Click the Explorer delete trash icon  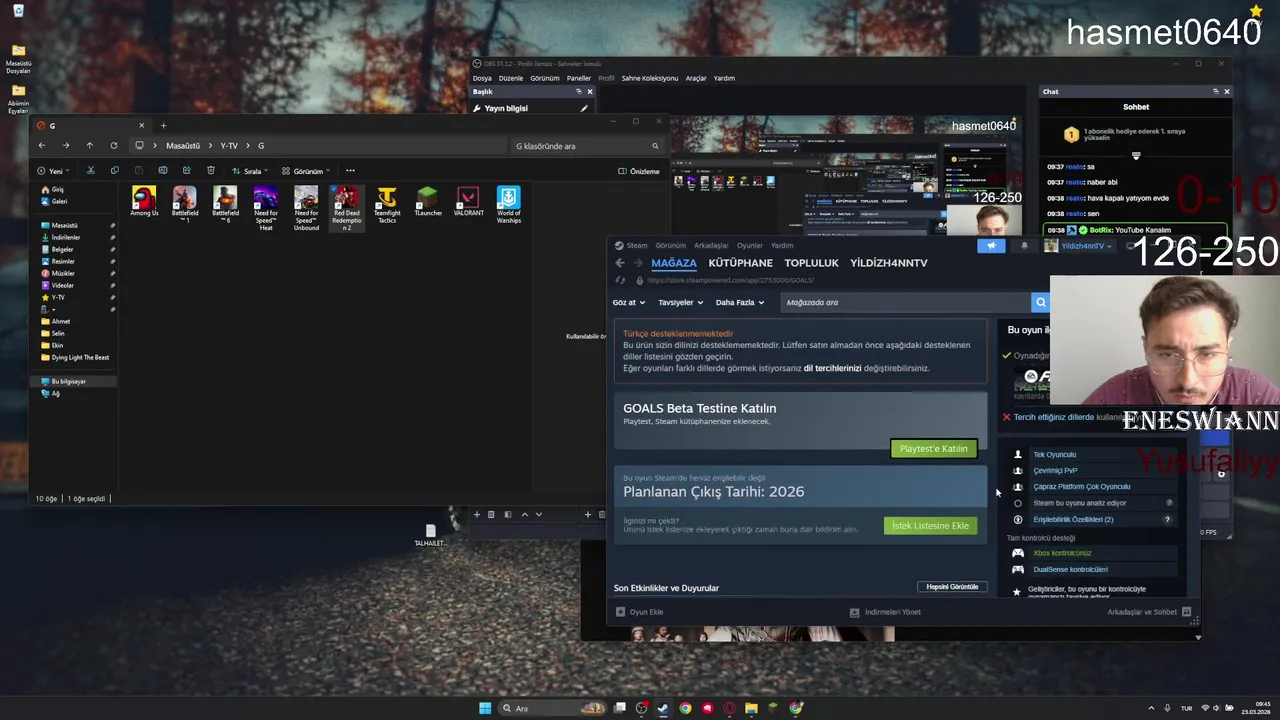point(210,171)
